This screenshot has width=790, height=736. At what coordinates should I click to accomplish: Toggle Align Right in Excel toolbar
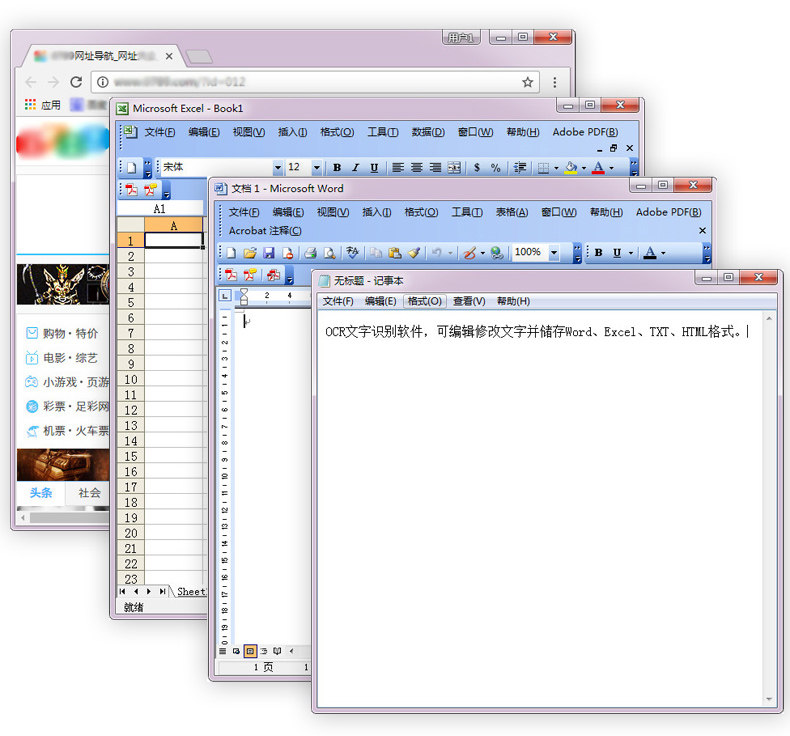pyautogui.click(x=435, y=168)
